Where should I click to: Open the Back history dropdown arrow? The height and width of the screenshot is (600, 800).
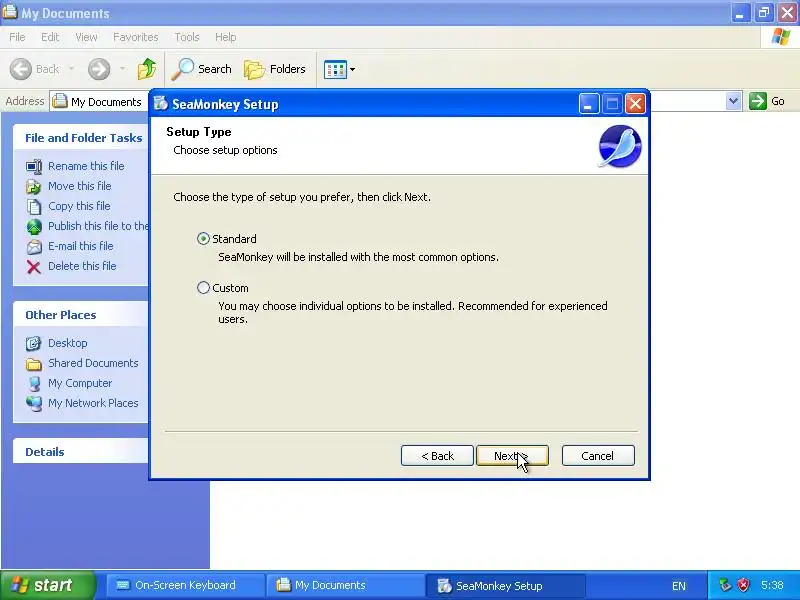click(x=71, y=69)
